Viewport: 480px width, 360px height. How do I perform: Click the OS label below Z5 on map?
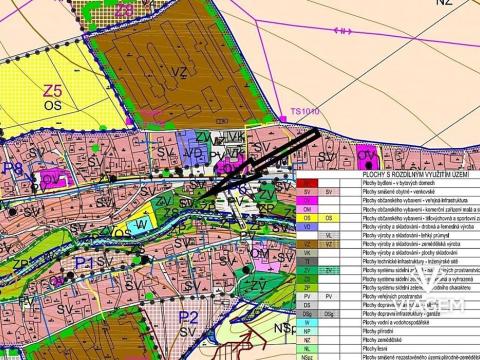click(x=53, y=106)
